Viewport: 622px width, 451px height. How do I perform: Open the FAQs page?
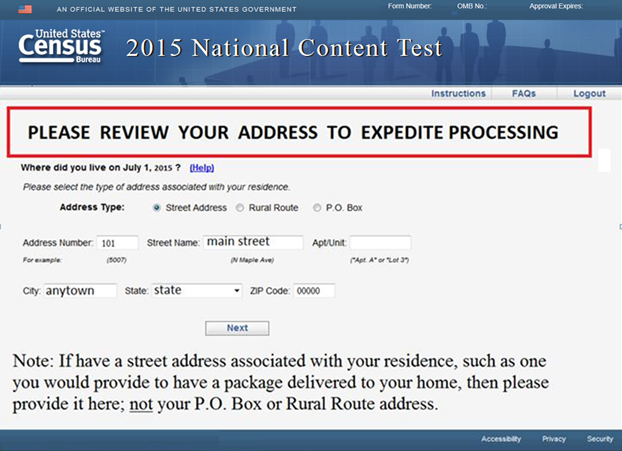tap(524, 94)
